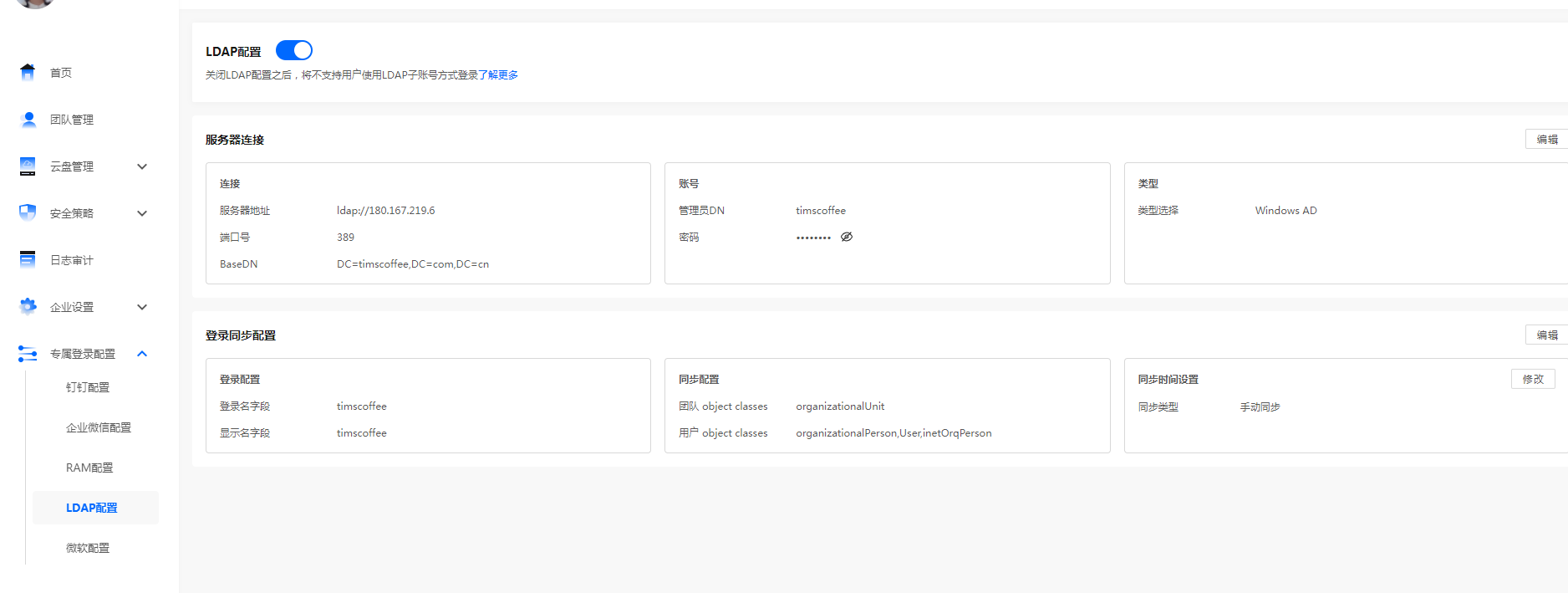Click 编辑 button for 登录同步配置
This screenshot has height=593, width=1568.
(1546, 335)
